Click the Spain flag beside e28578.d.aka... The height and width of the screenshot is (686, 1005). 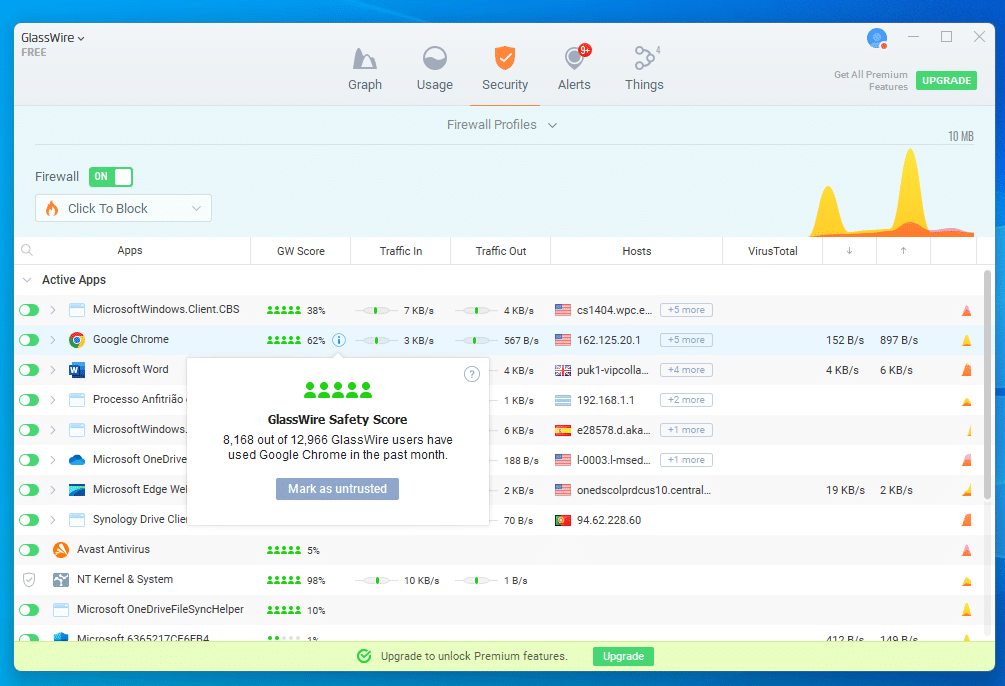(x=563, y=430)
